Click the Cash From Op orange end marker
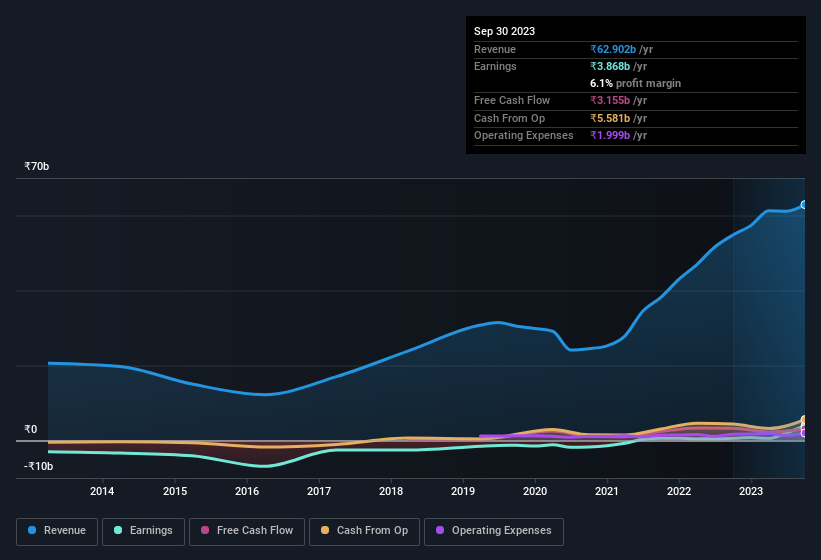The image size is (821, 560). coord(804,420)
